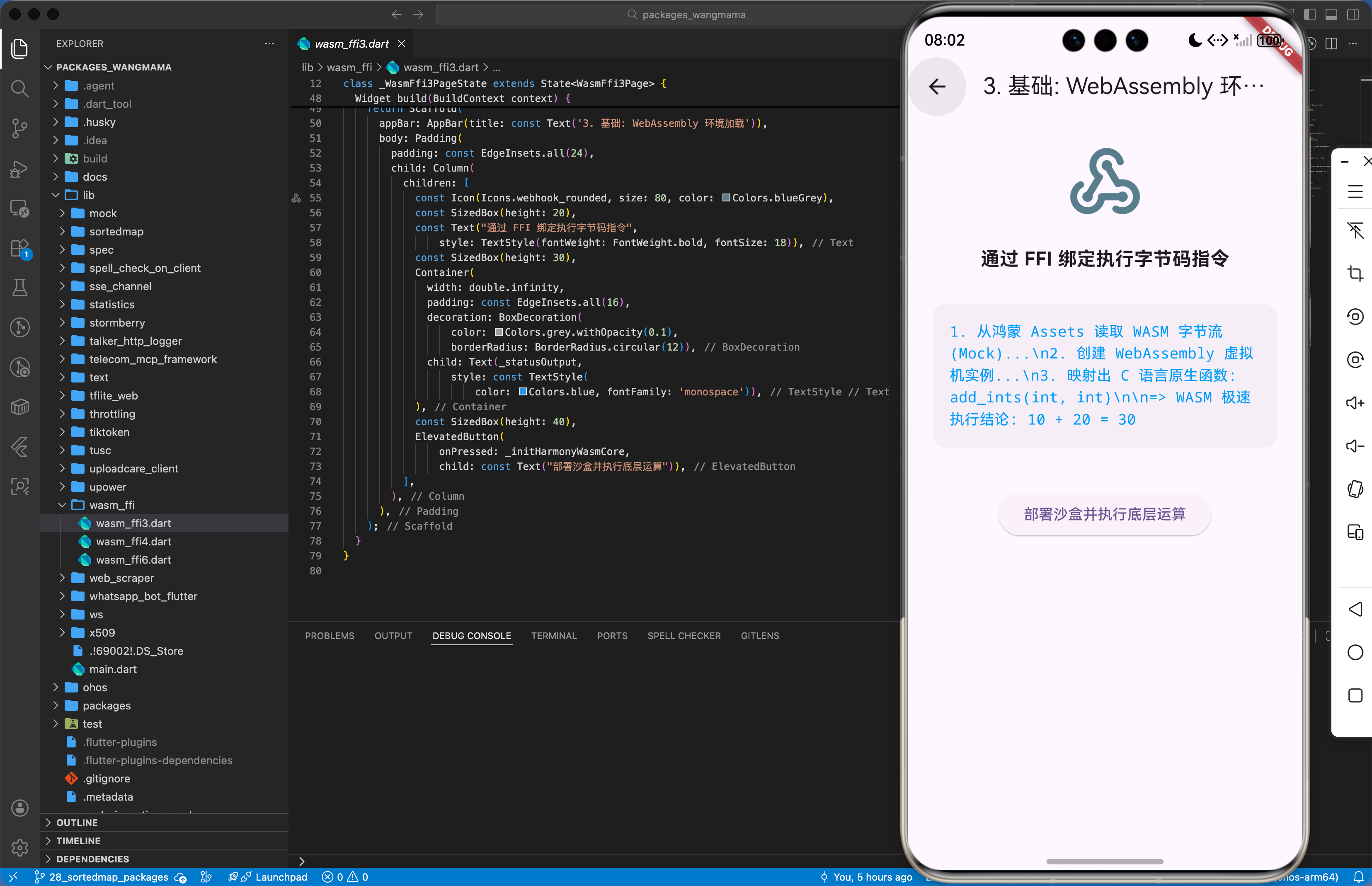
Task: Click Colors.blue color swatch in code
Action: coord(523,392)
